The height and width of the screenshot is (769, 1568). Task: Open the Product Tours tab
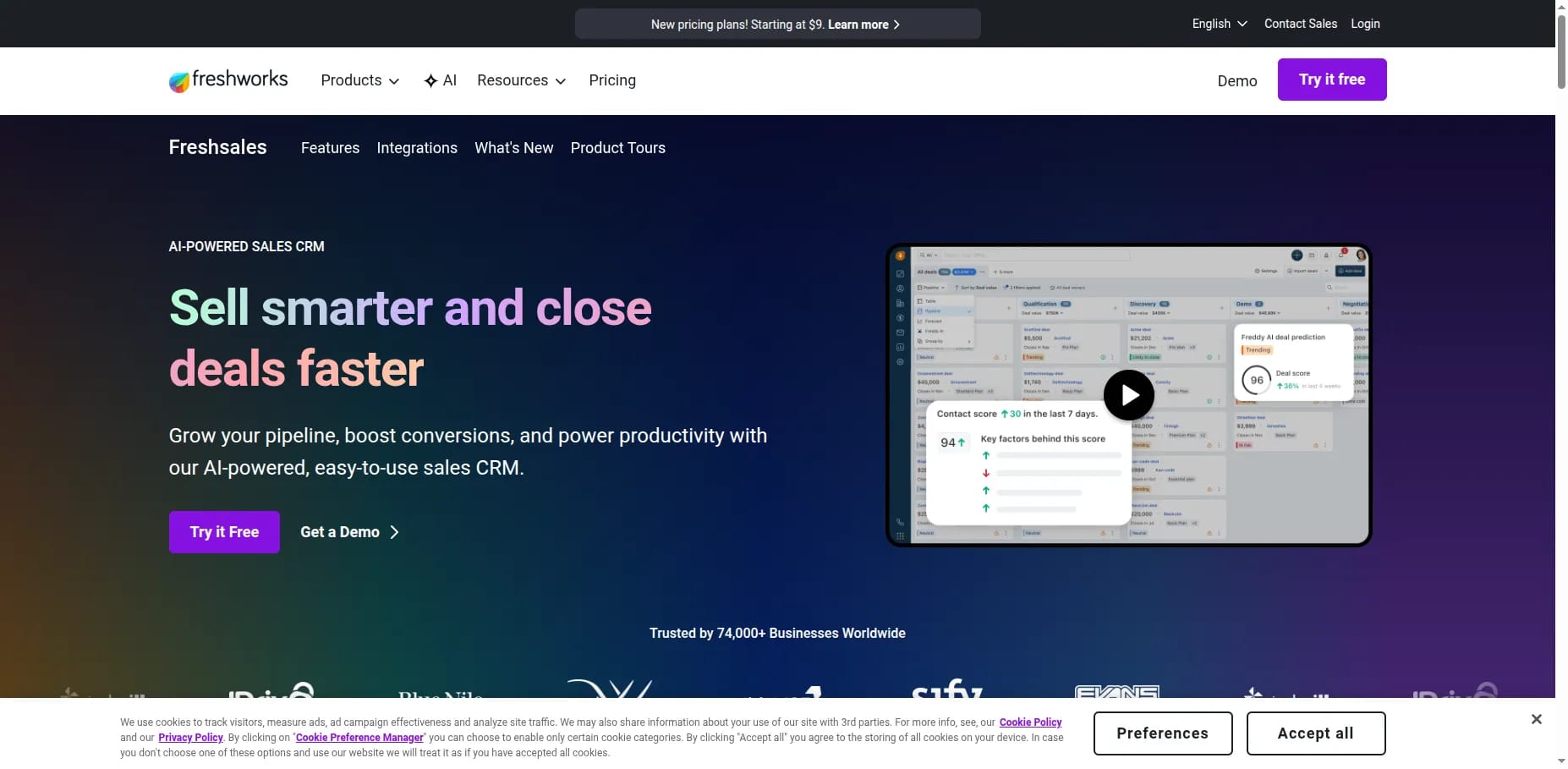(617, 148)
